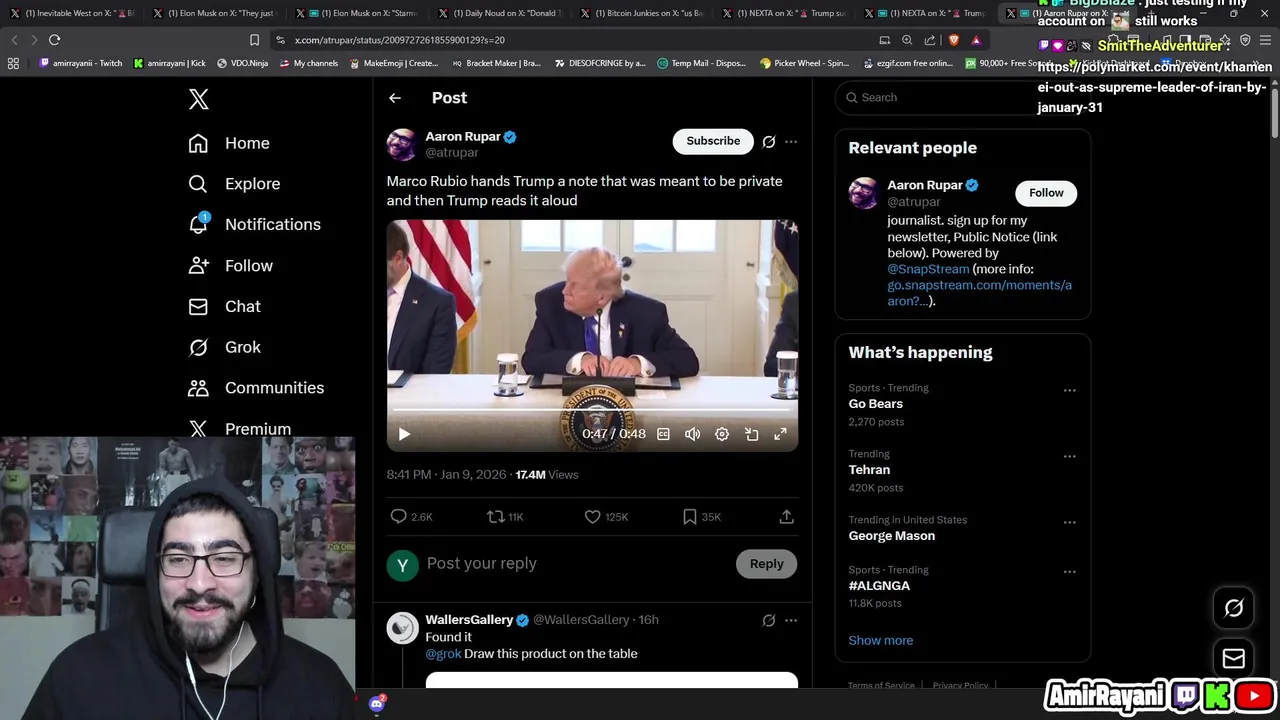Open #ALGNGA trending topic

coord(879,586)
